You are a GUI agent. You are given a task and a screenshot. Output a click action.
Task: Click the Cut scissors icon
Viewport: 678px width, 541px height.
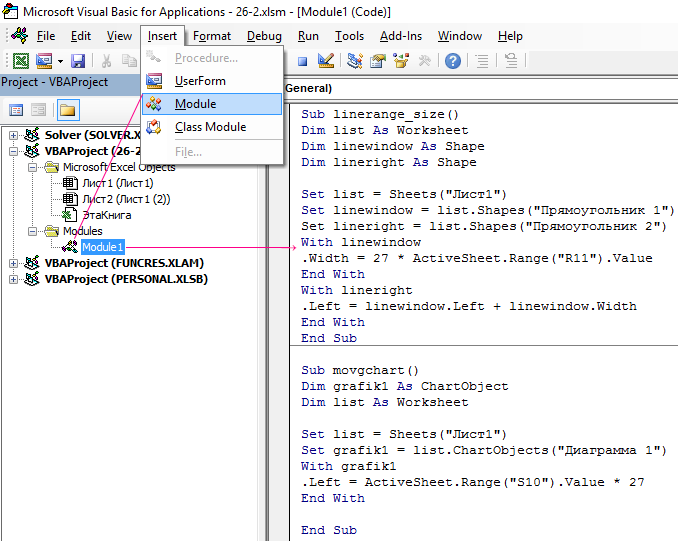(106, 61)
